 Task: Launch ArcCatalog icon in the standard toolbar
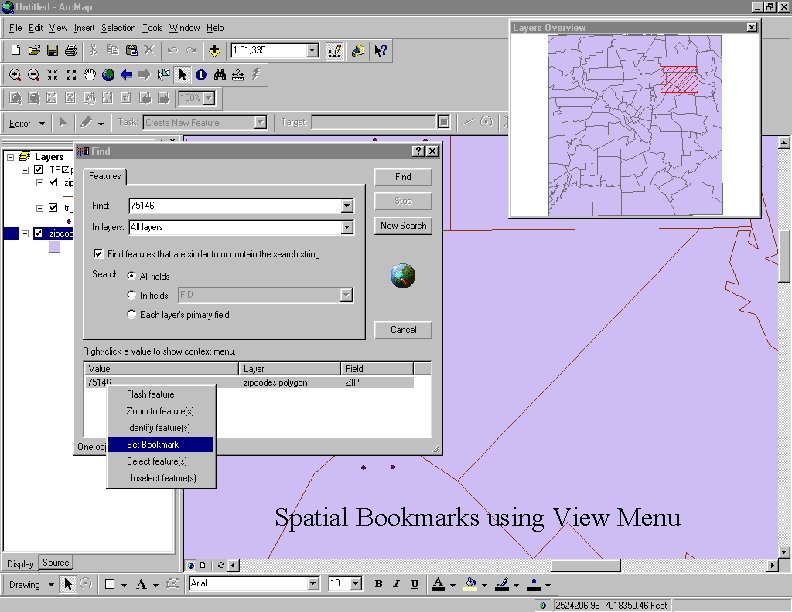click(x=358, y=50)
